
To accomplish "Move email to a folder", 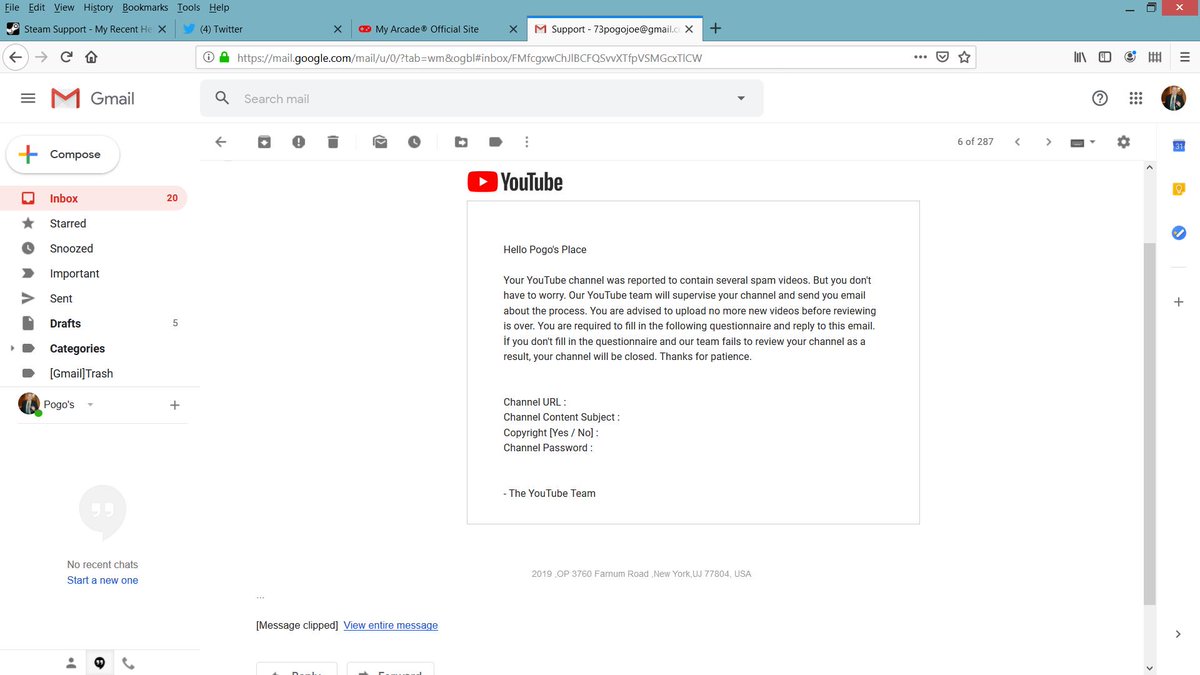I will [x=461, y=142].
